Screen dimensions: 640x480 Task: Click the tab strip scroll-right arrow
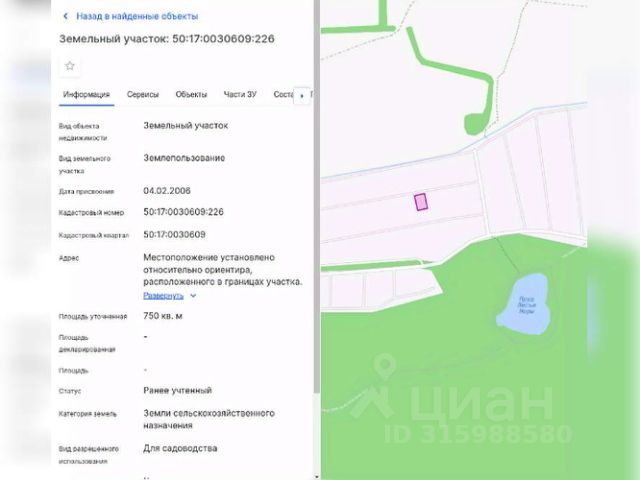tap(302, 96)
